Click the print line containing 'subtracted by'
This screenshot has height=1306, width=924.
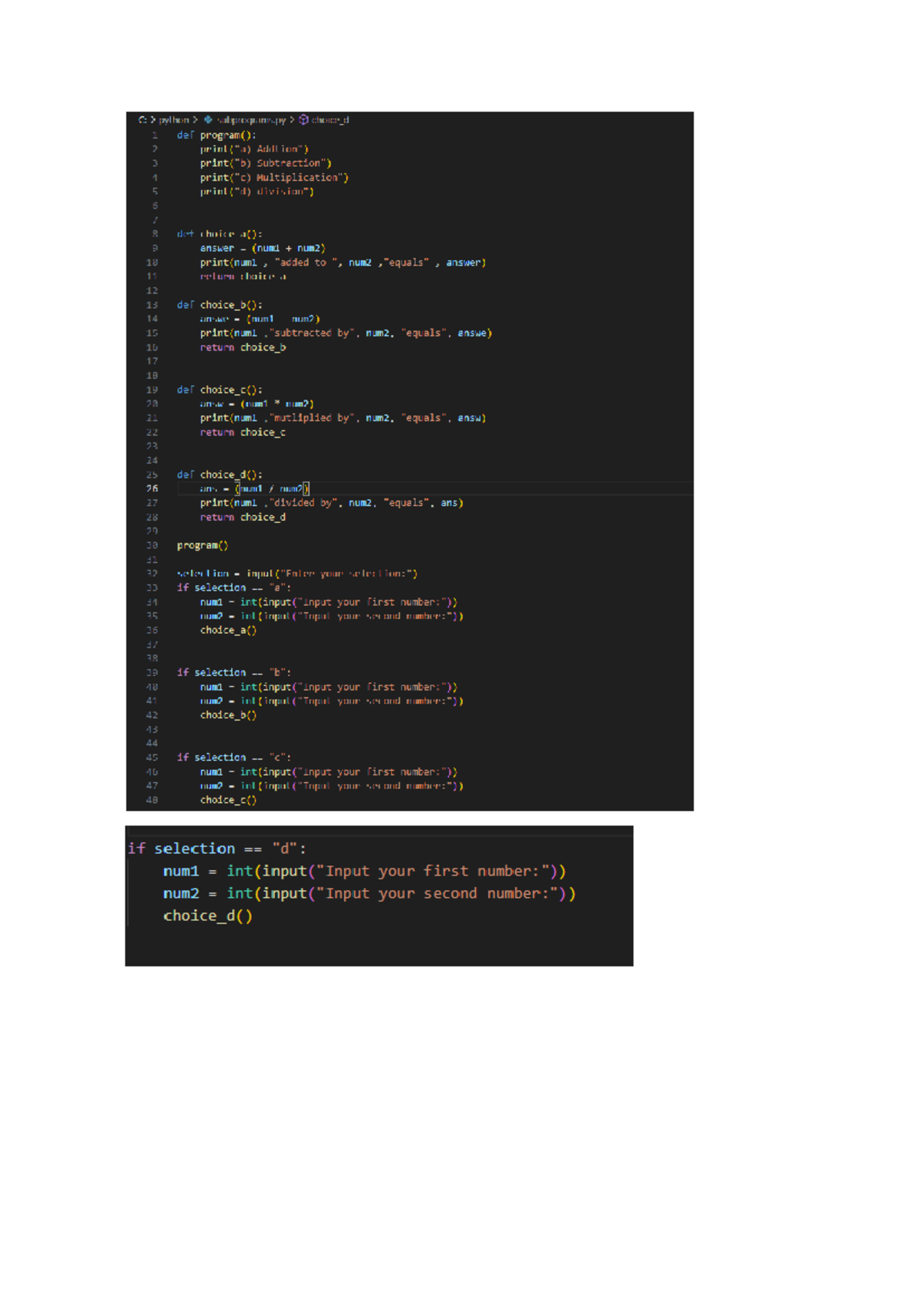346,333
